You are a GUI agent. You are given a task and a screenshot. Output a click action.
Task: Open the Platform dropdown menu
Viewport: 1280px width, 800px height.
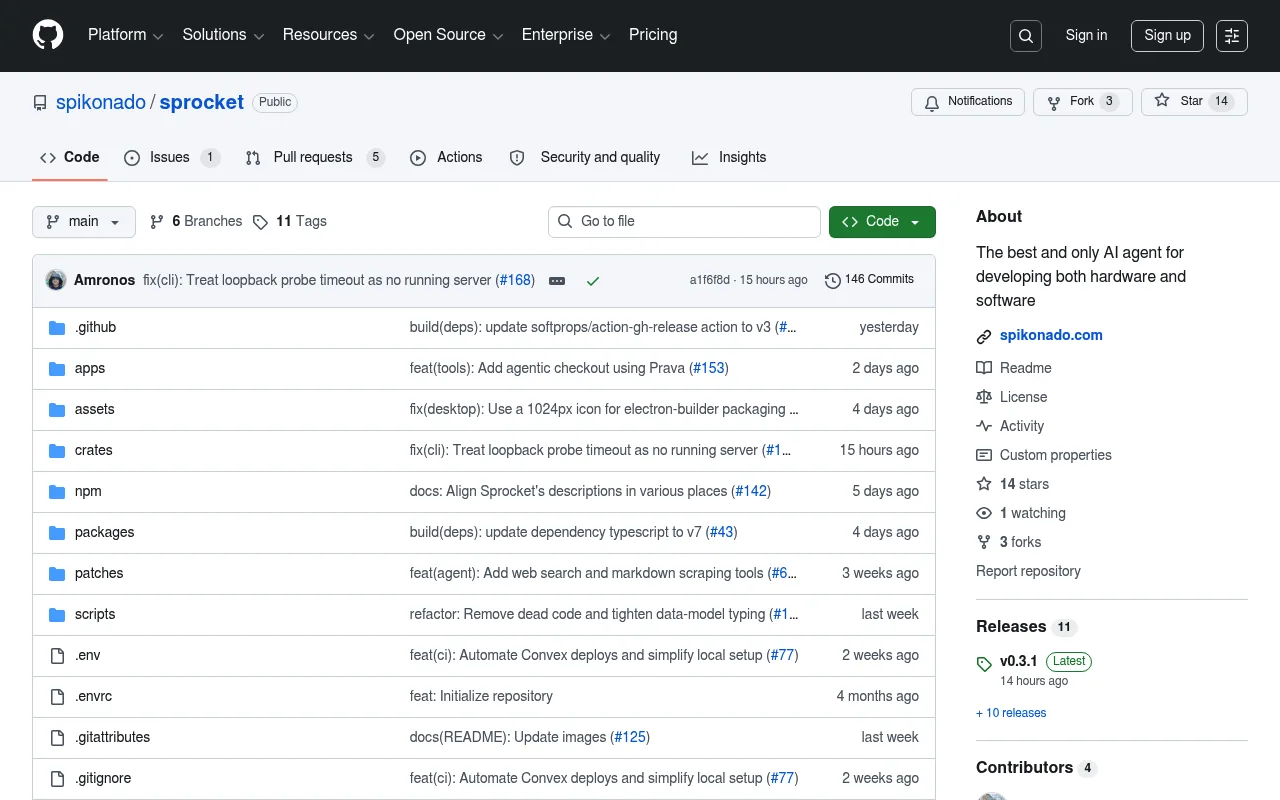pos(125,35)
